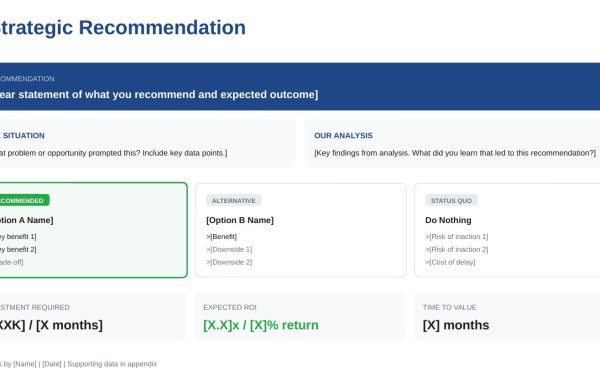Click the Option B Name heading
The height and width of the screenshot is (385, 600).
point(240,220)
